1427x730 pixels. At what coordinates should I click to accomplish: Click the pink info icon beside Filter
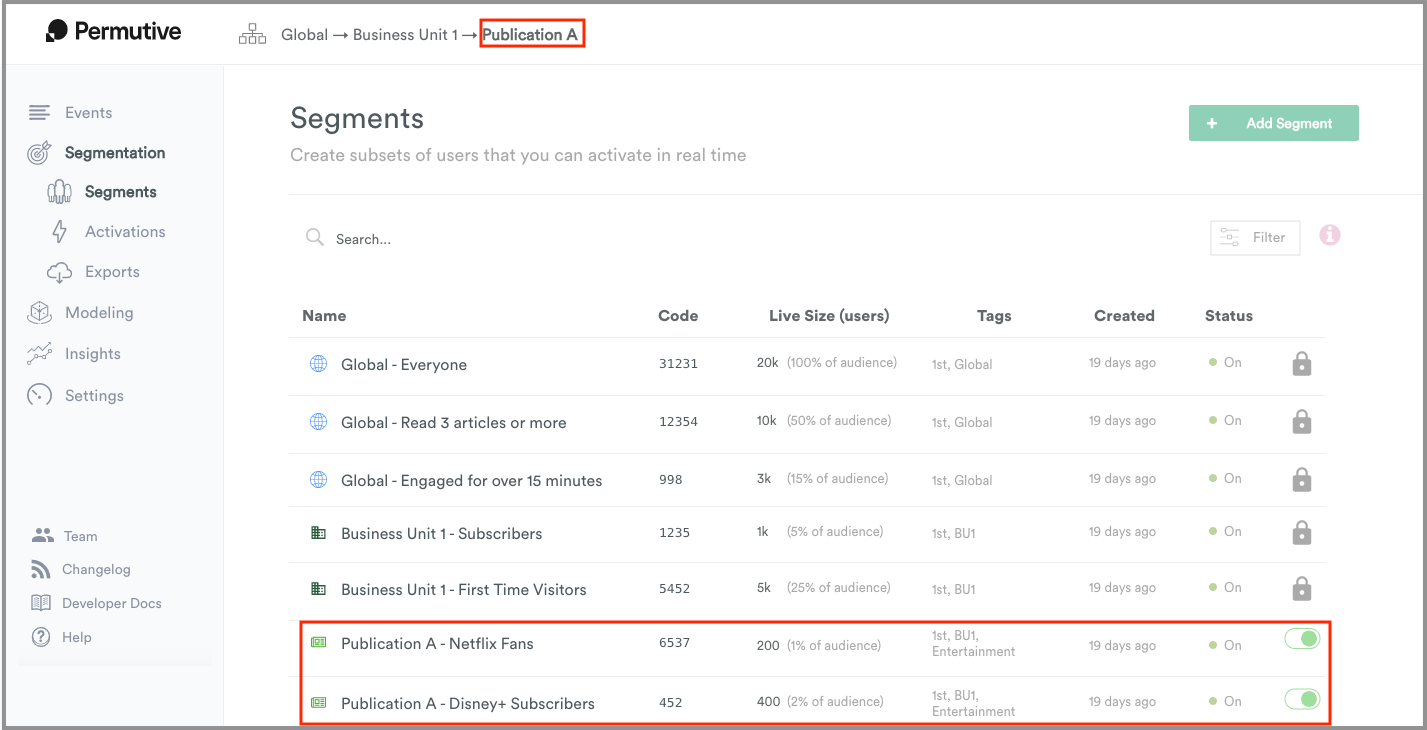(1329, 235)
